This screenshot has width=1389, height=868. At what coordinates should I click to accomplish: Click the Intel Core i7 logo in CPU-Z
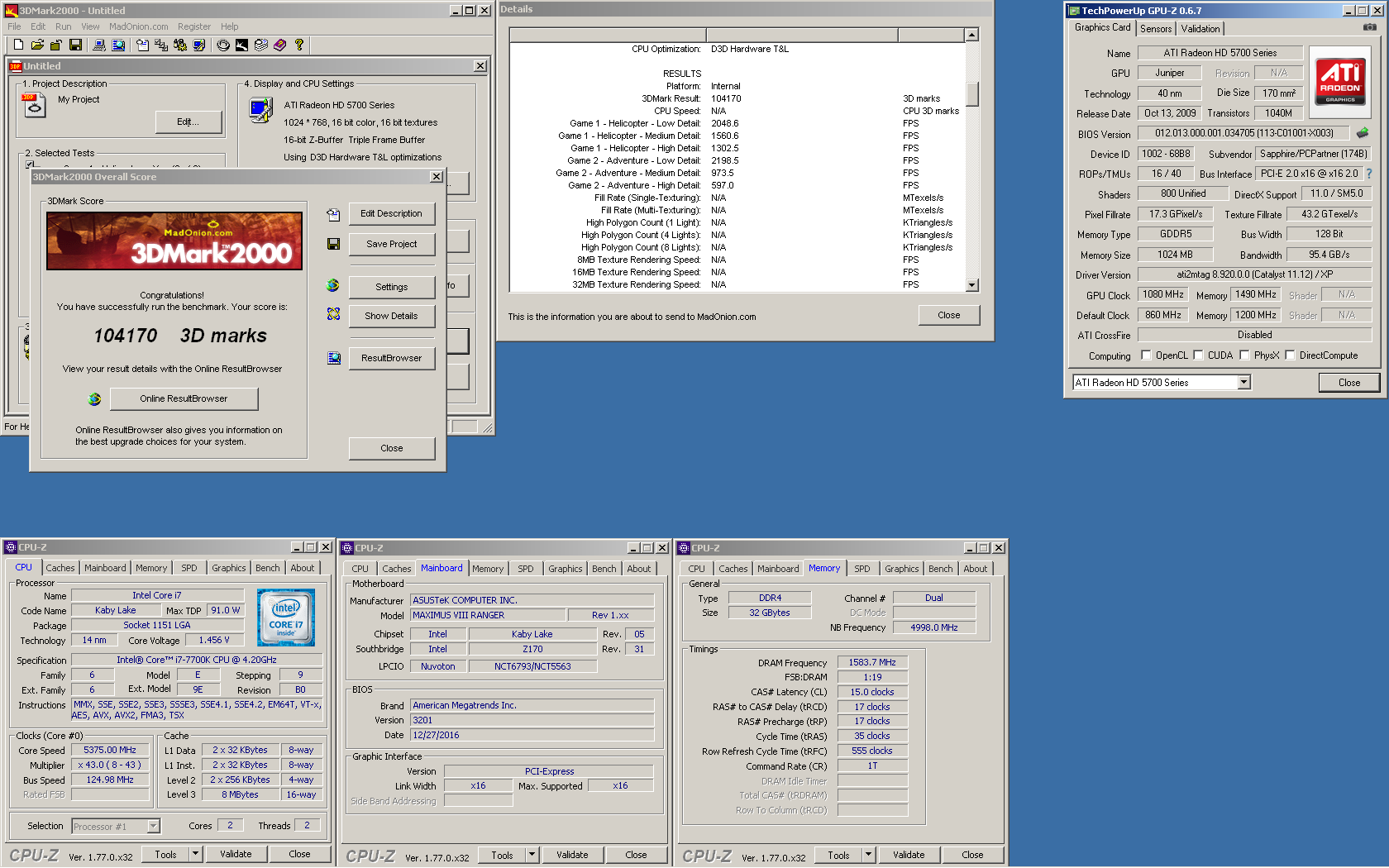[x=286, y=618]
